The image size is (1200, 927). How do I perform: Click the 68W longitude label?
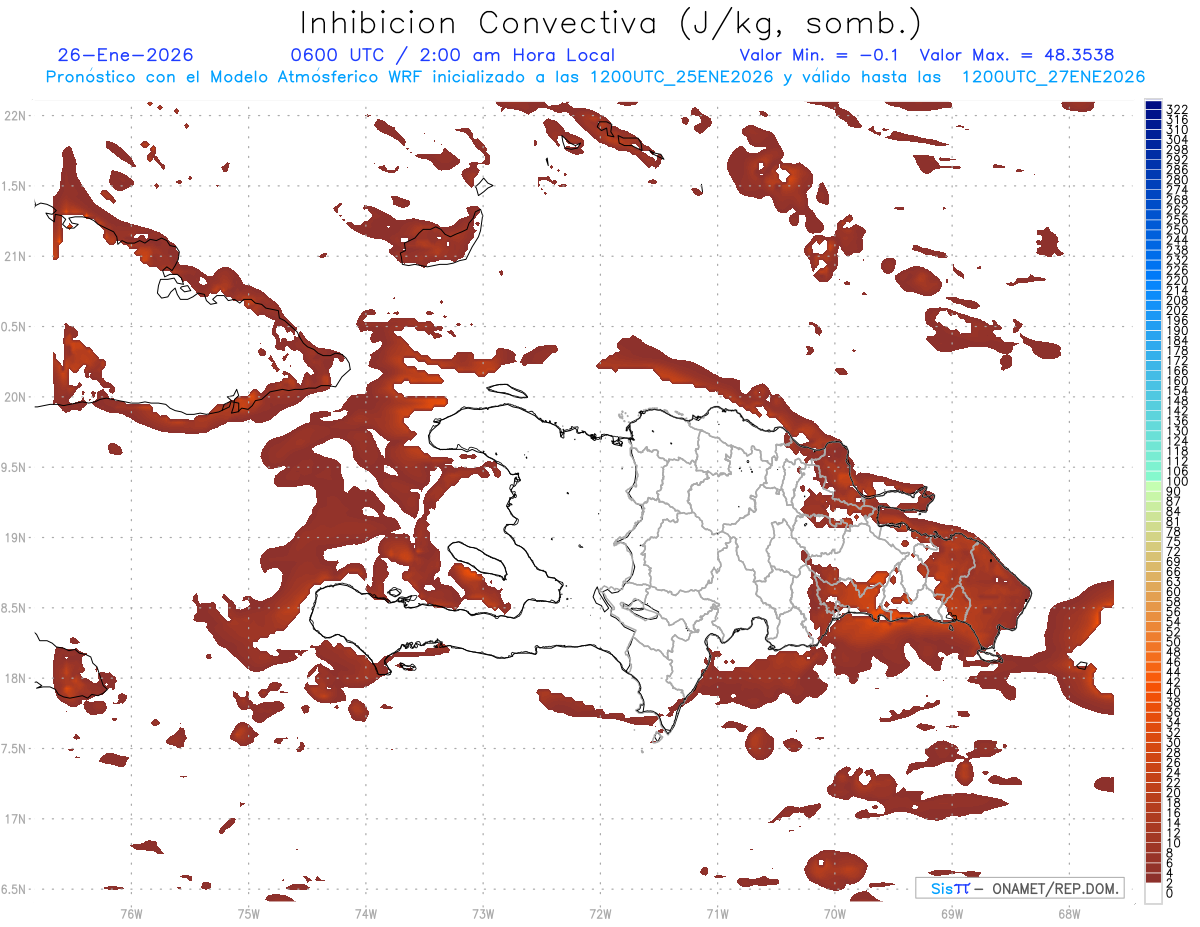(x=1068, y=913)
